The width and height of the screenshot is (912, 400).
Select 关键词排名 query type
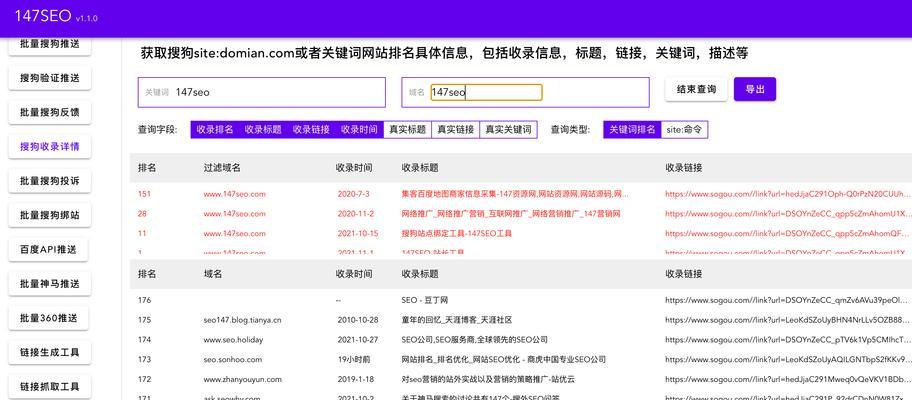pyautogui.click(x=632, y=130)
